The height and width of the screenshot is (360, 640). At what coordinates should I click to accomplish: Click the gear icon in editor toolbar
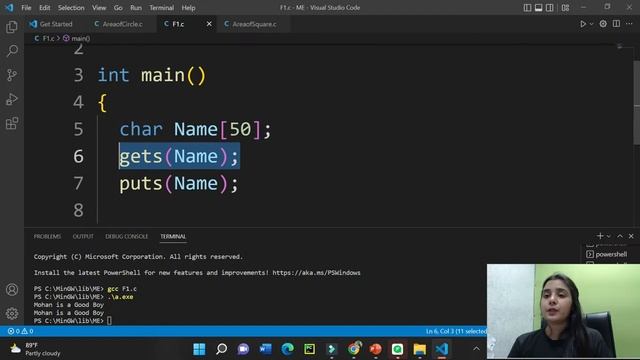click(x=603, y=24)
